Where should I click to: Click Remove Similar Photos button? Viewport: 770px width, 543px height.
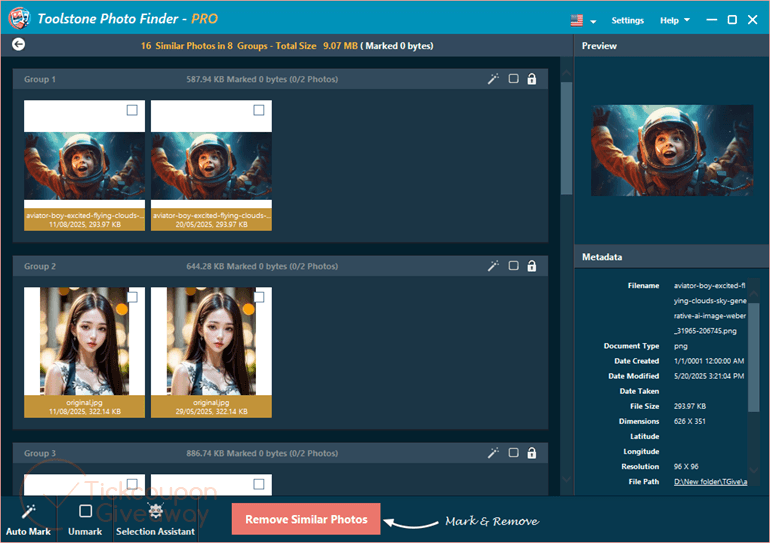pos(306,519)
